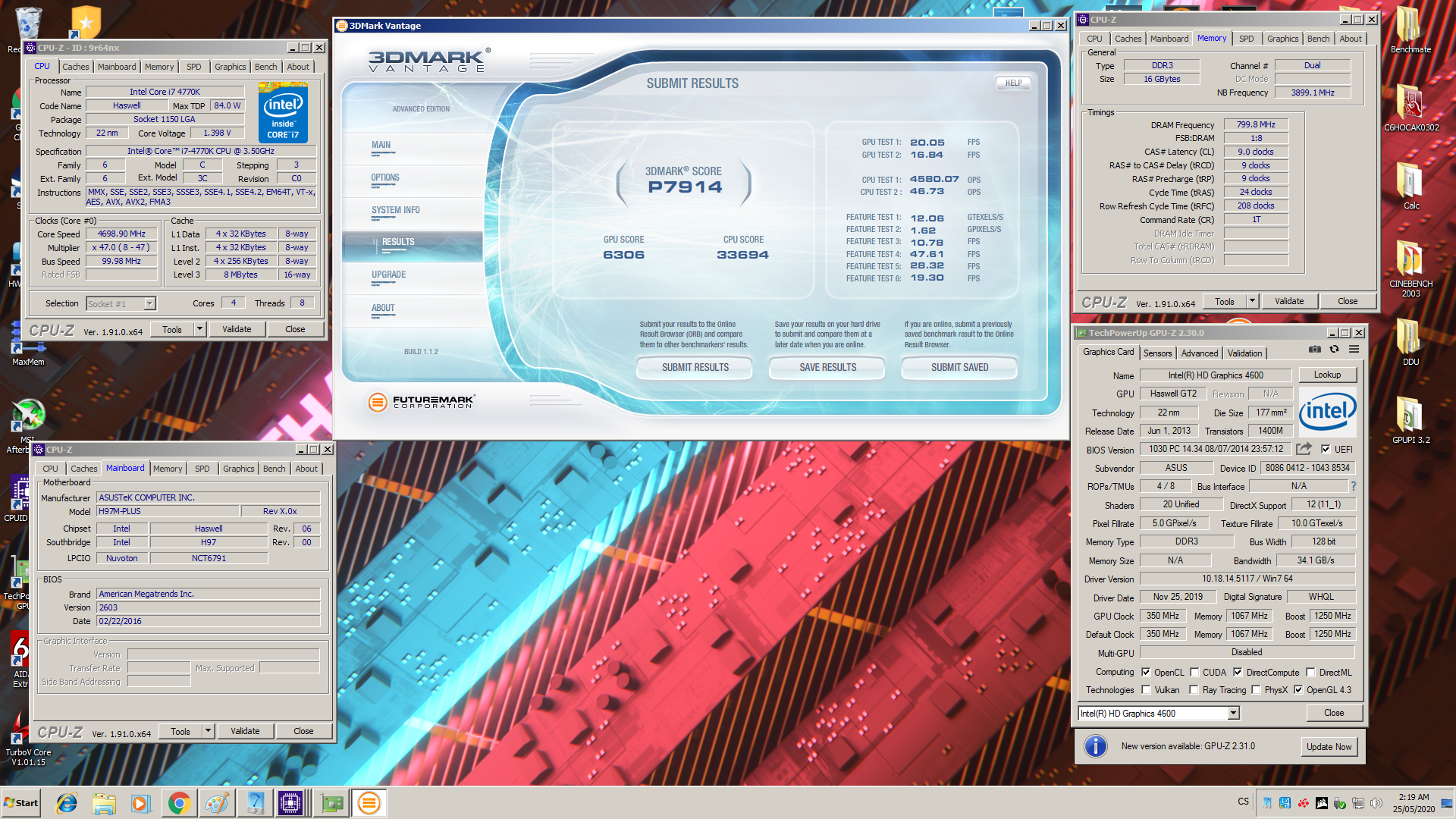Open Bench tab in CPU-Z Mainboard window
The image size is (1456, 819).
[274, 469]
